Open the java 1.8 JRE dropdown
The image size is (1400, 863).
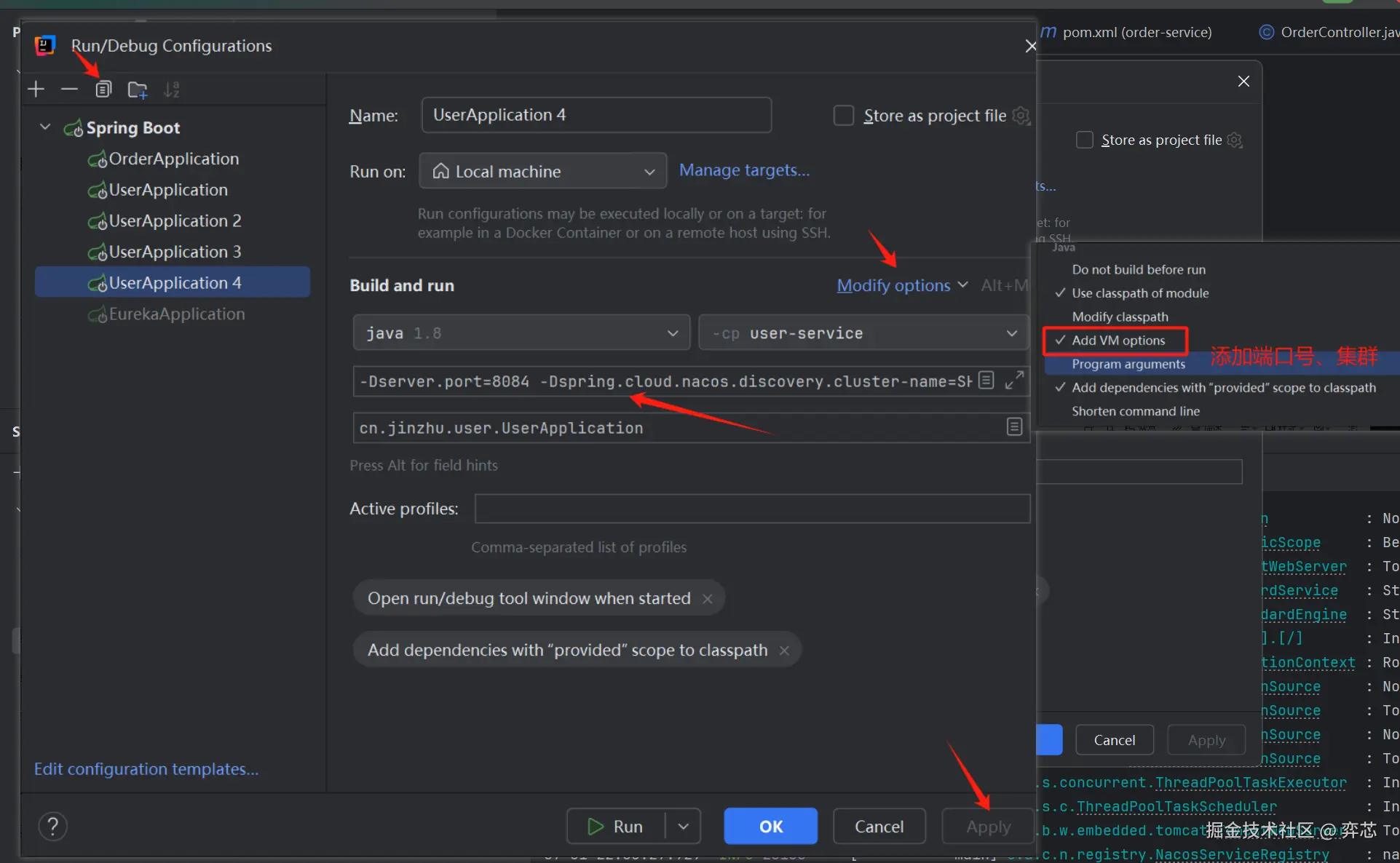(521, 333)
